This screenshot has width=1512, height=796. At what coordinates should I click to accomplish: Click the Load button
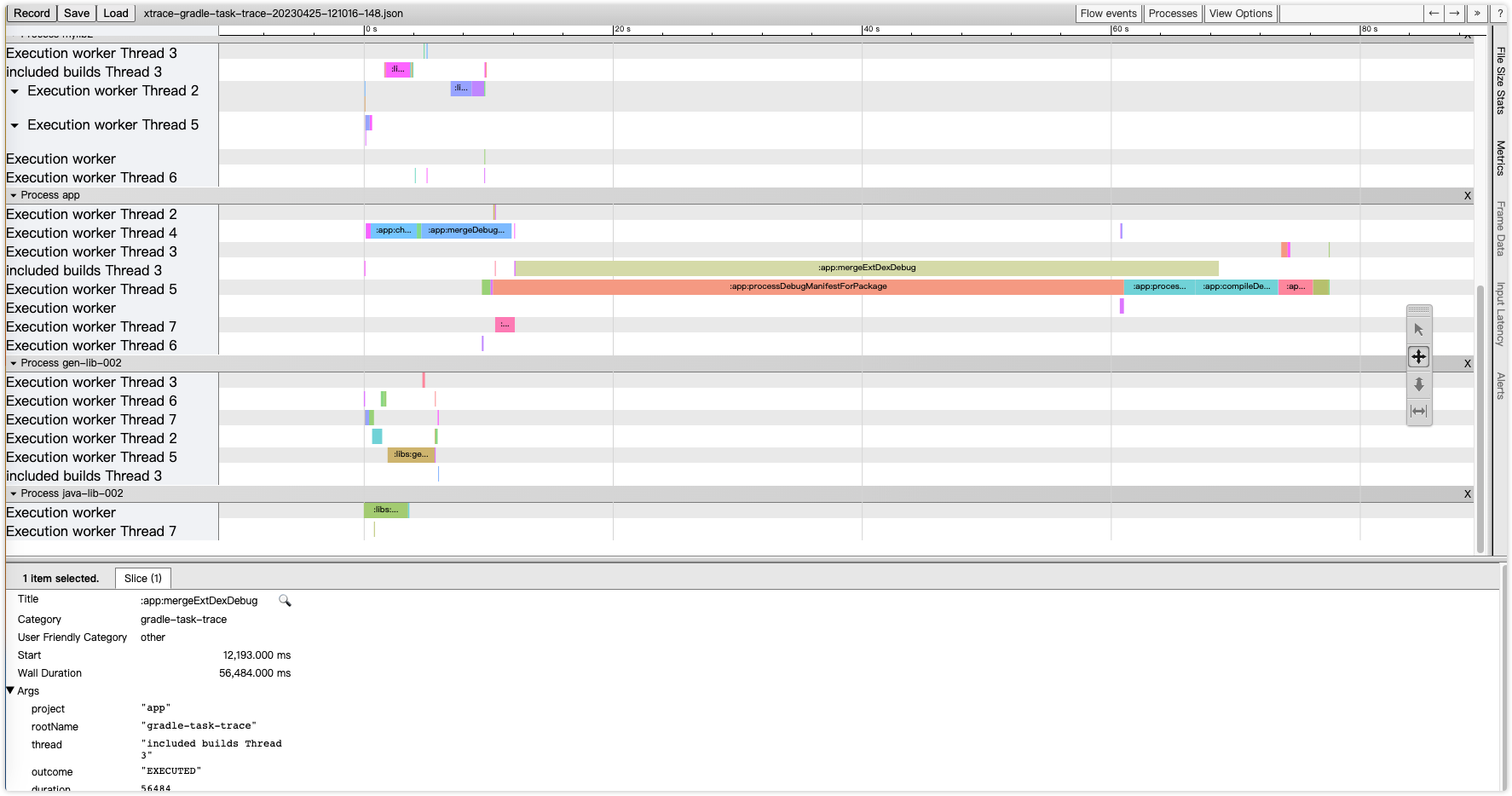click(x=116, y=13)
